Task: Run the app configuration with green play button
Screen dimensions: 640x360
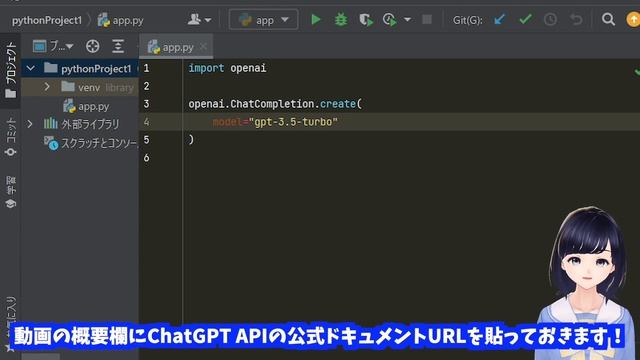Action: (x=316, y=20)
